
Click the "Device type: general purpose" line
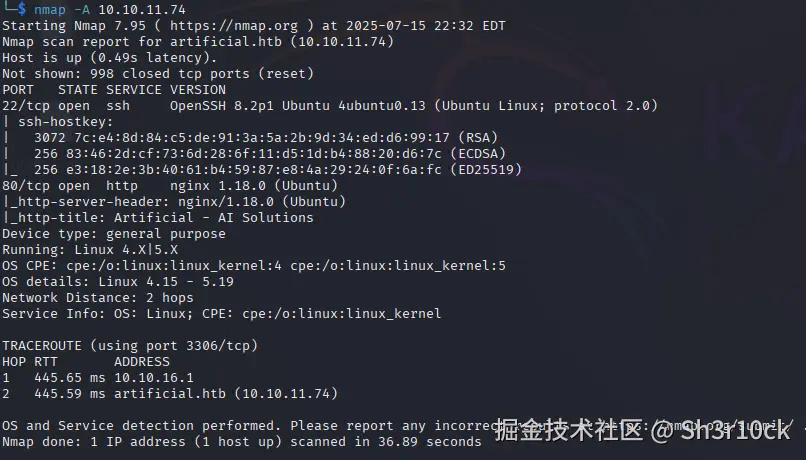pos(113,233)
